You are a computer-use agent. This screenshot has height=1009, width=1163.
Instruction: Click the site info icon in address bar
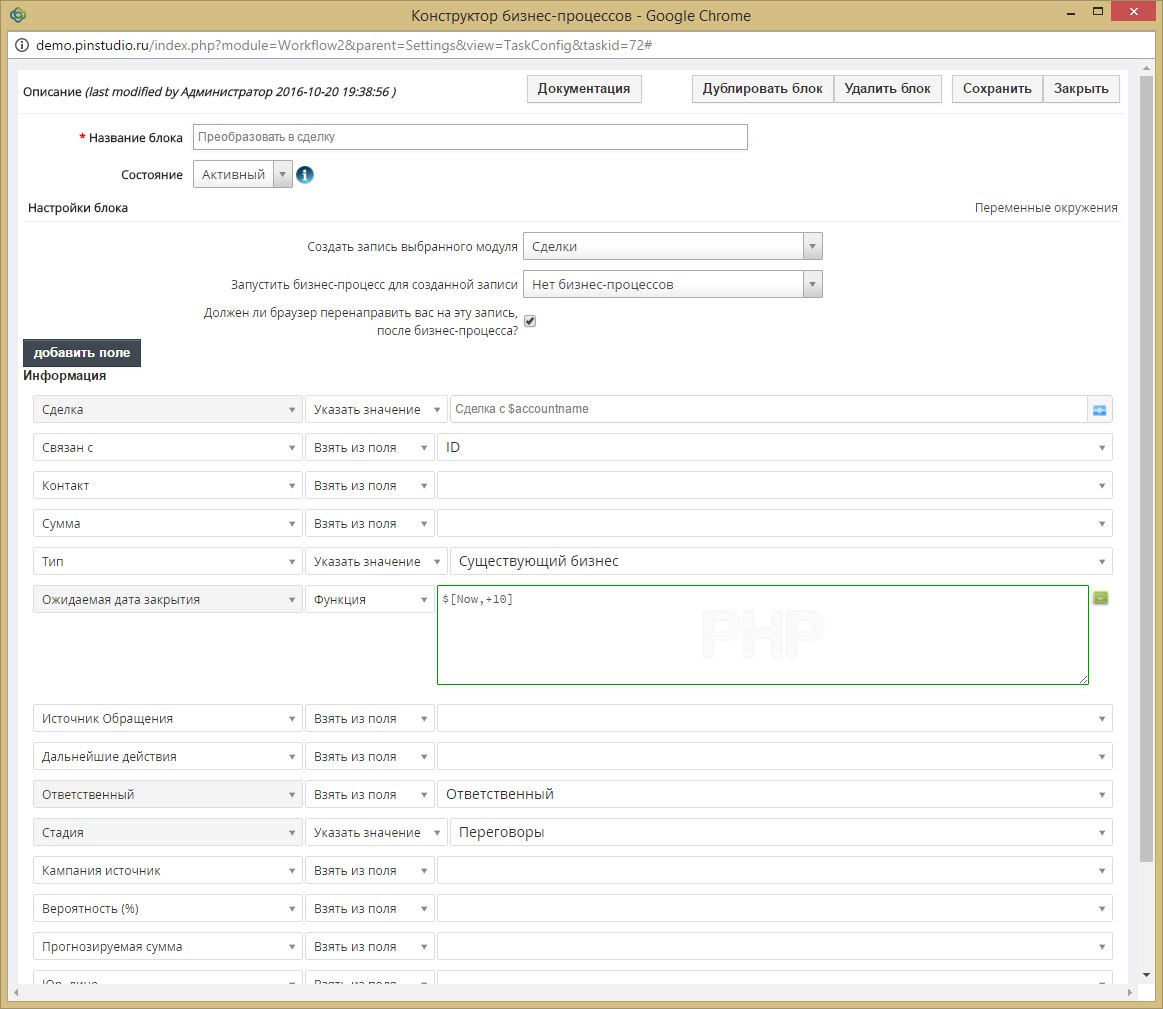pyautogui.click(x=21, y=46)
